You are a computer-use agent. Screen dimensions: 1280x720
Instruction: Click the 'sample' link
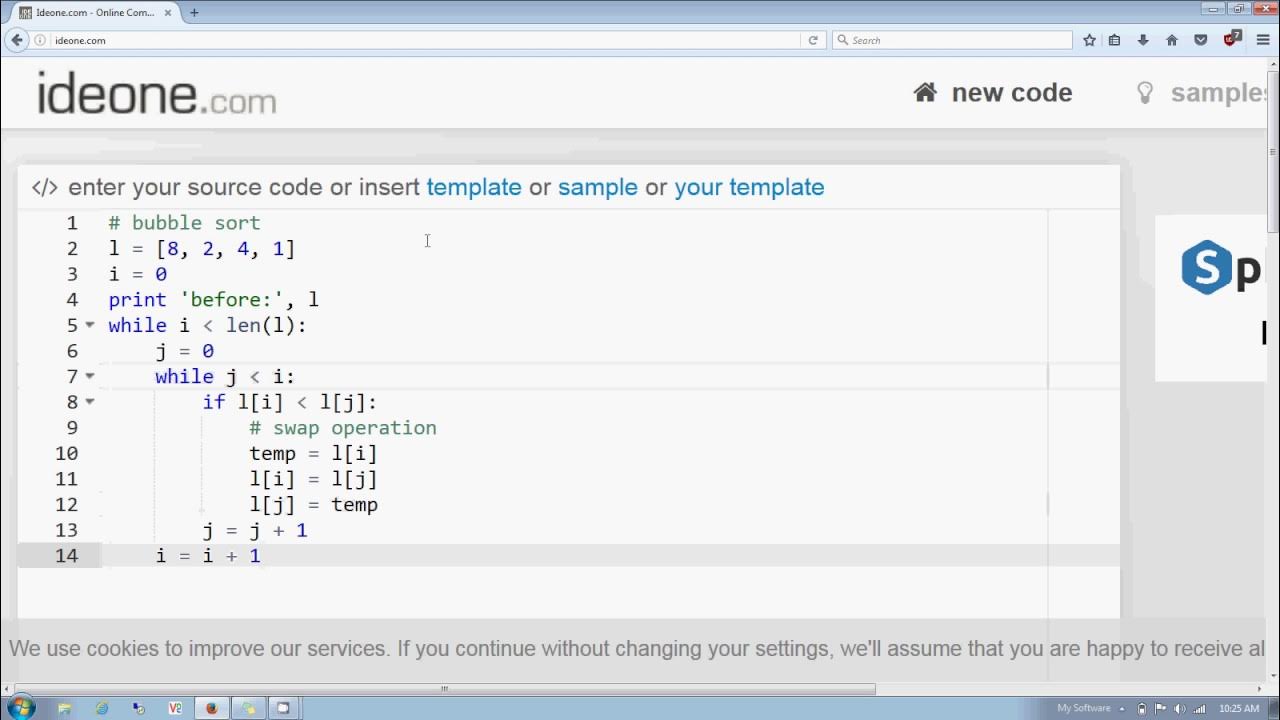[x=597, y=187]
